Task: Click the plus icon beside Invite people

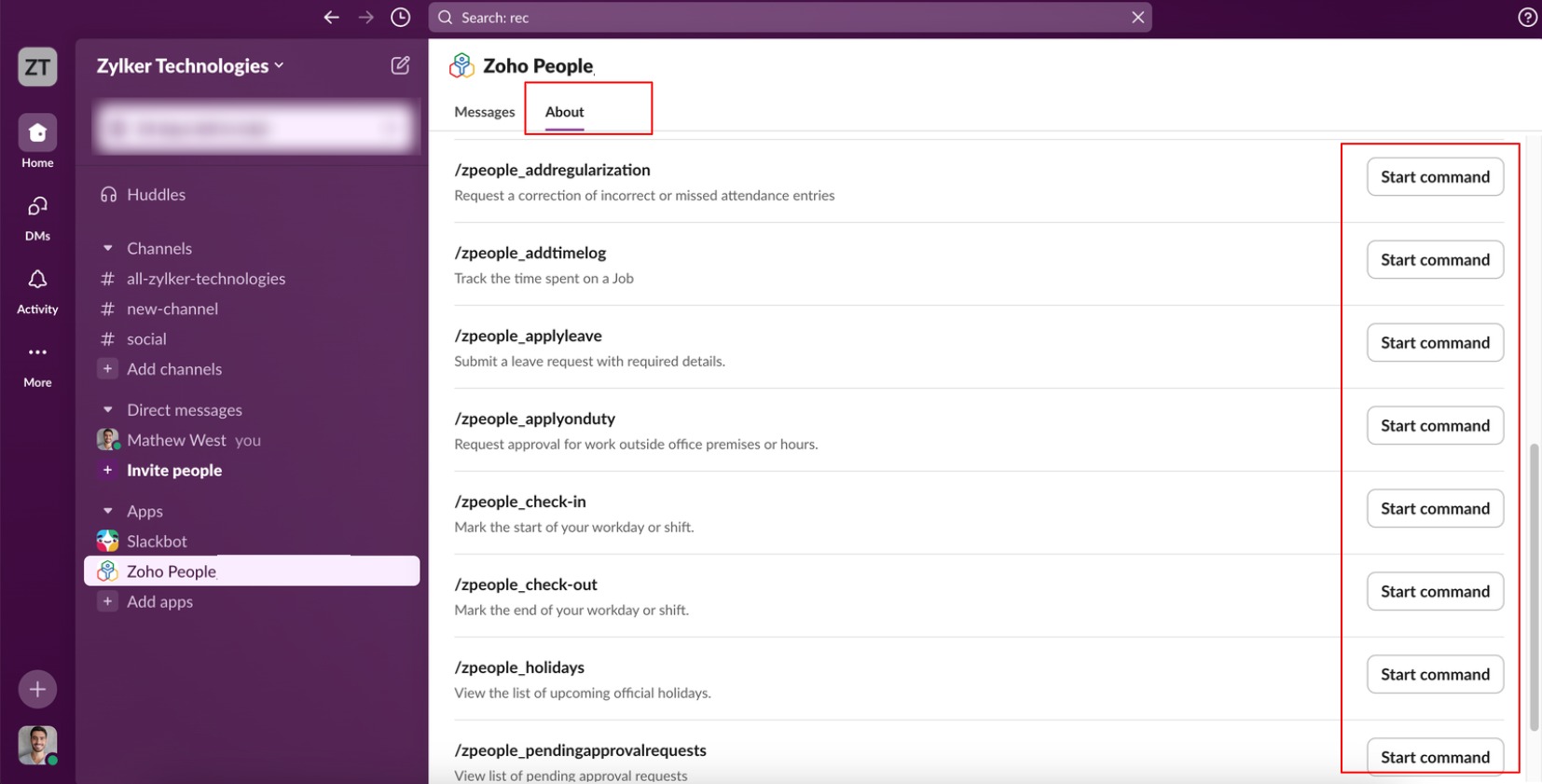Action: (x=107, y=471)
